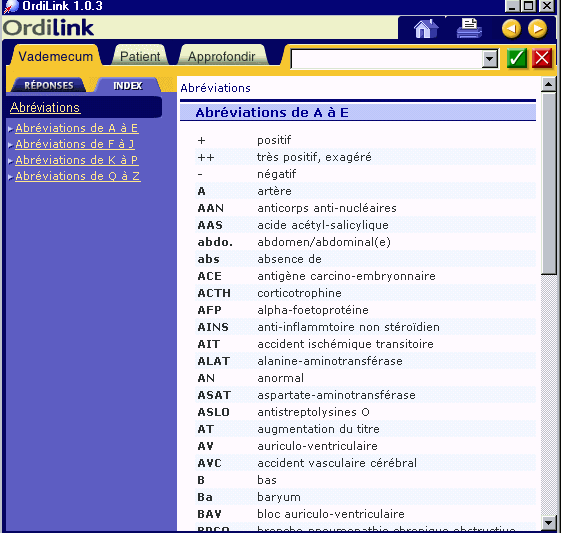This screenshot has width=561, height=533.
Task: Click the vertical scrollbar thumb
Action: point(548,183)
